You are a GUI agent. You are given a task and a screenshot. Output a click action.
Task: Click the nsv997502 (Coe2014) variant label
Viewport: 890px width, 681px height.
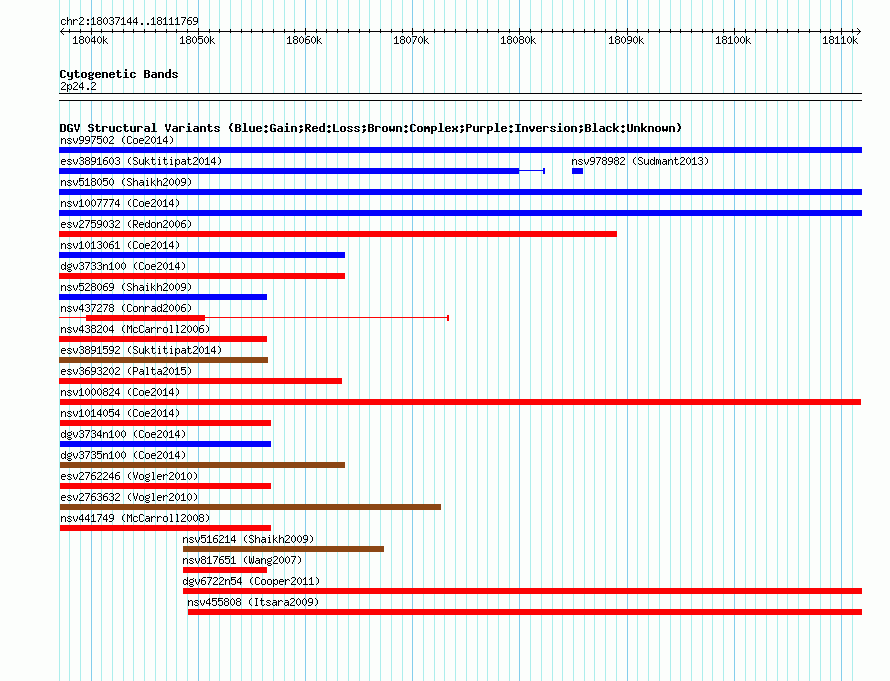click(117, 140)
